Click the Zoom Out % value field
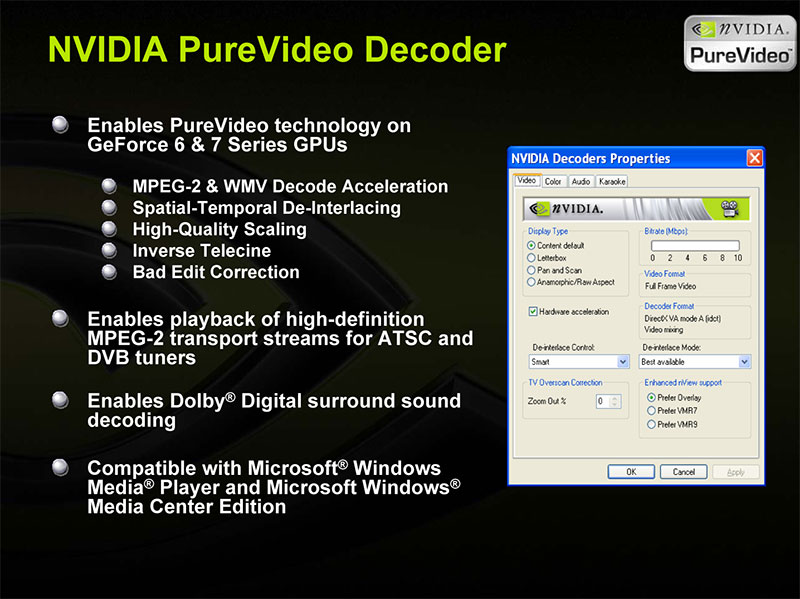 603,401
